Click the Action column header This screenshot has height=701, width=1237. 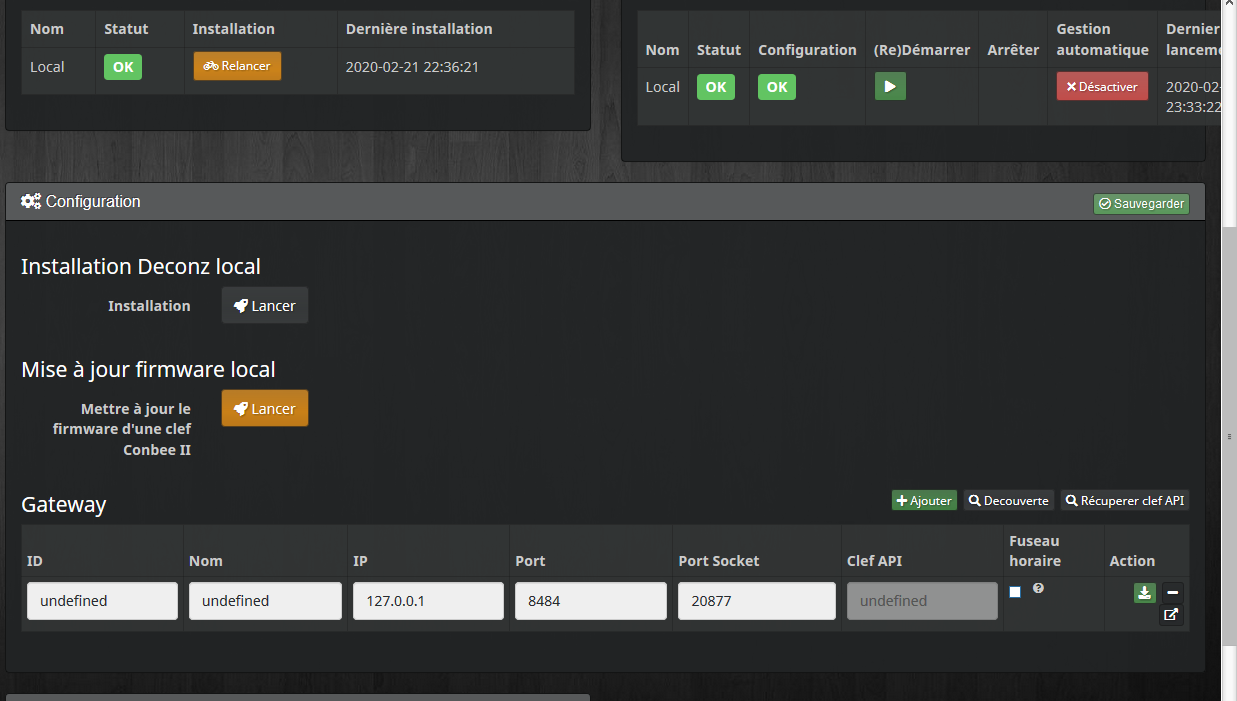[x=1132, y=561]
